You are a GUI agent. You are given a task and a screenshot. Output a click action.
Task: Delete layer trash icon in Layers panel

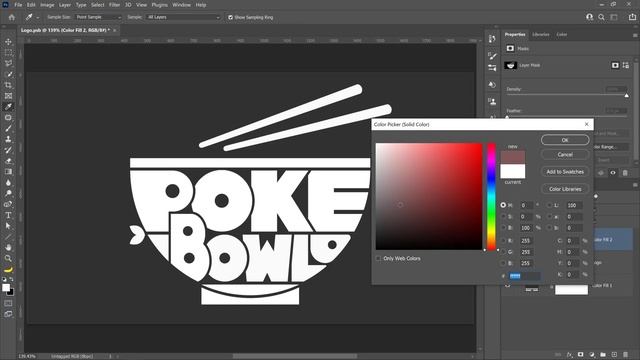tap(625, 355)
